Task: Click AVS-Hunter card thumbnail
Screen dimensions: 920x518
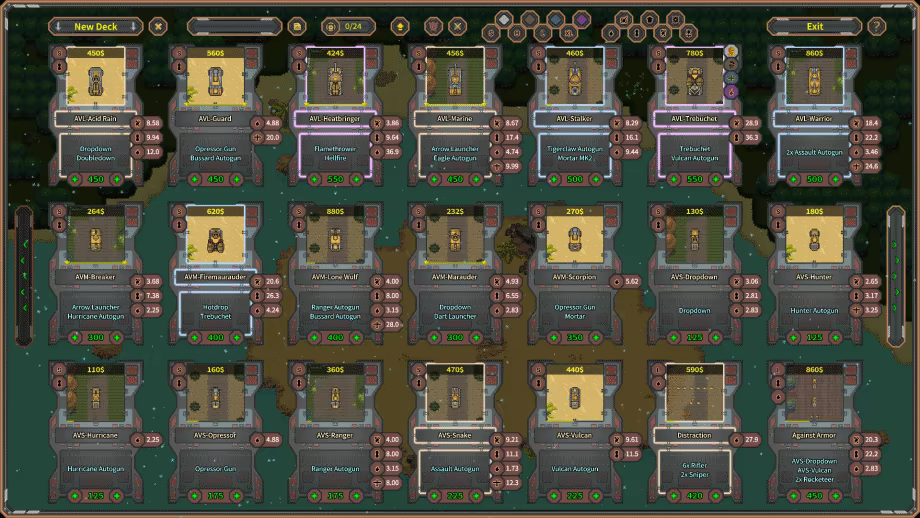Action: pos(814,235)
